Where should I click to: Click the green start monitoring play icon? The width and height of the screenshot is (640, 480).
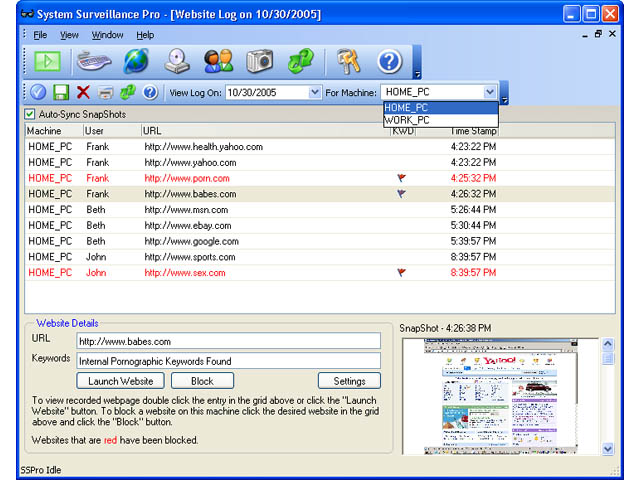click(47, 62)
